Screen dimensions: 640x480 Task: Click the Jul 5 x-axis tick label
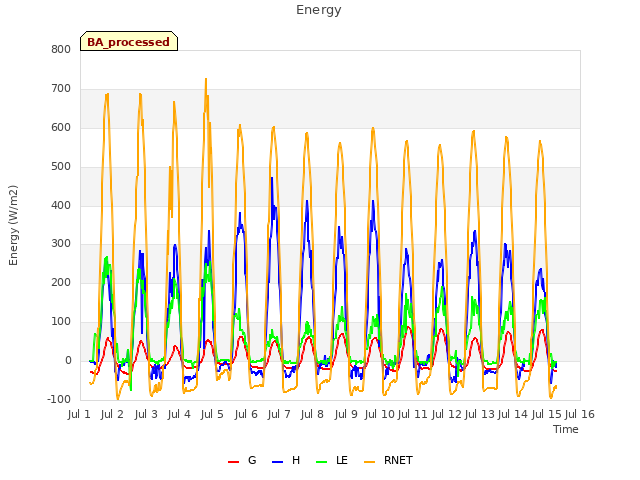(212, 414)
